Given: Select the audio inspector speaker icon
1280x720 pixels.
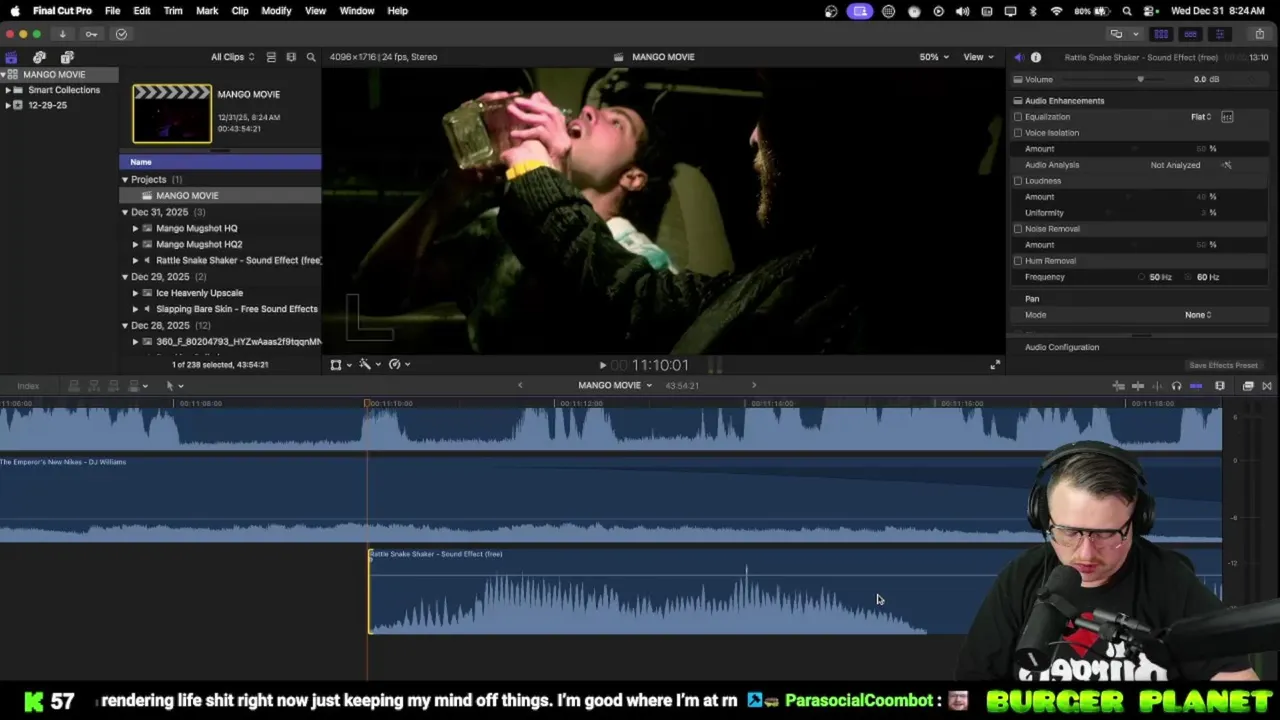Looking at the screenshot, I should 1018,57.
